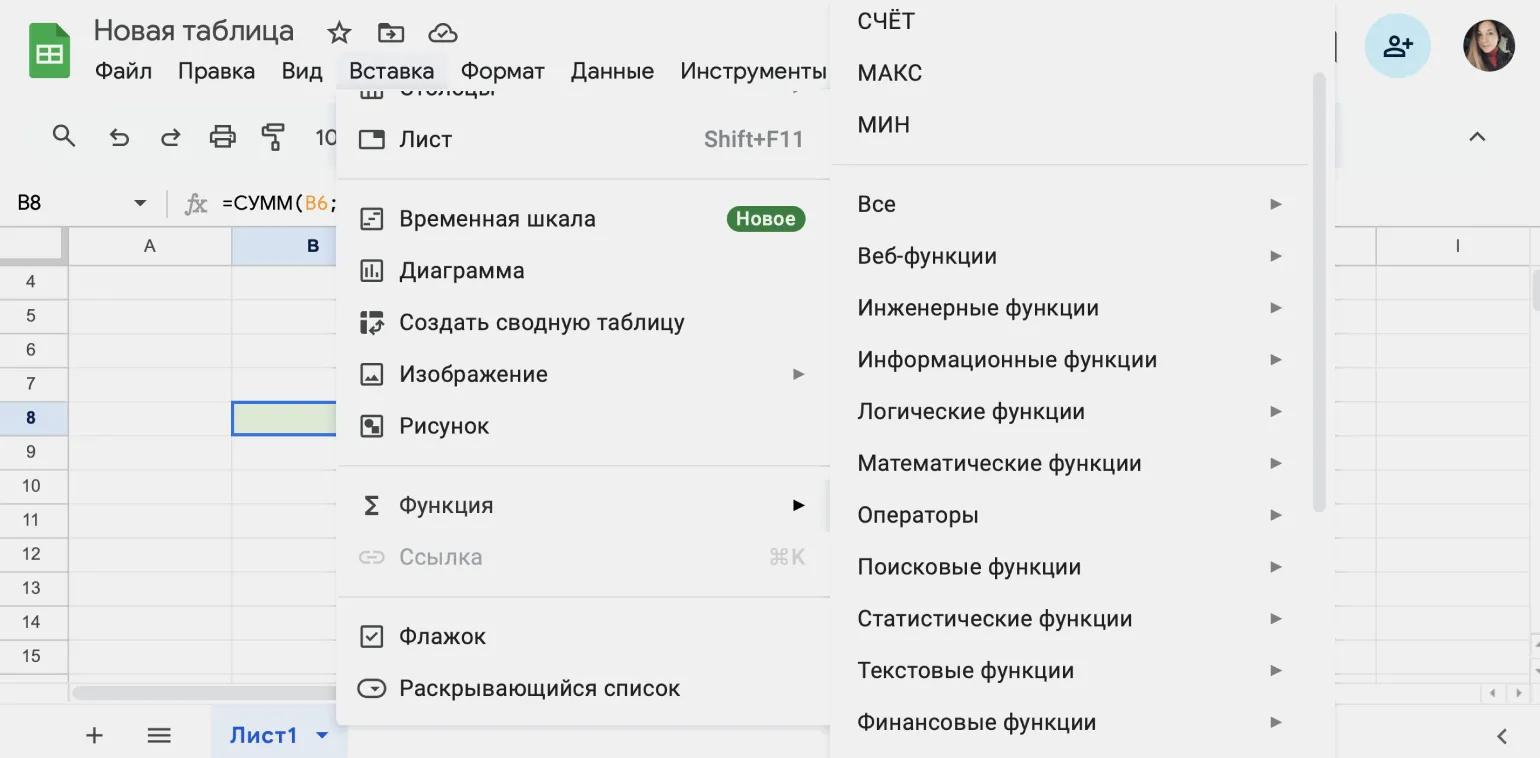Select row 12 header
The width and height of the screenshot is (1540, 758).
click(31, 553)
